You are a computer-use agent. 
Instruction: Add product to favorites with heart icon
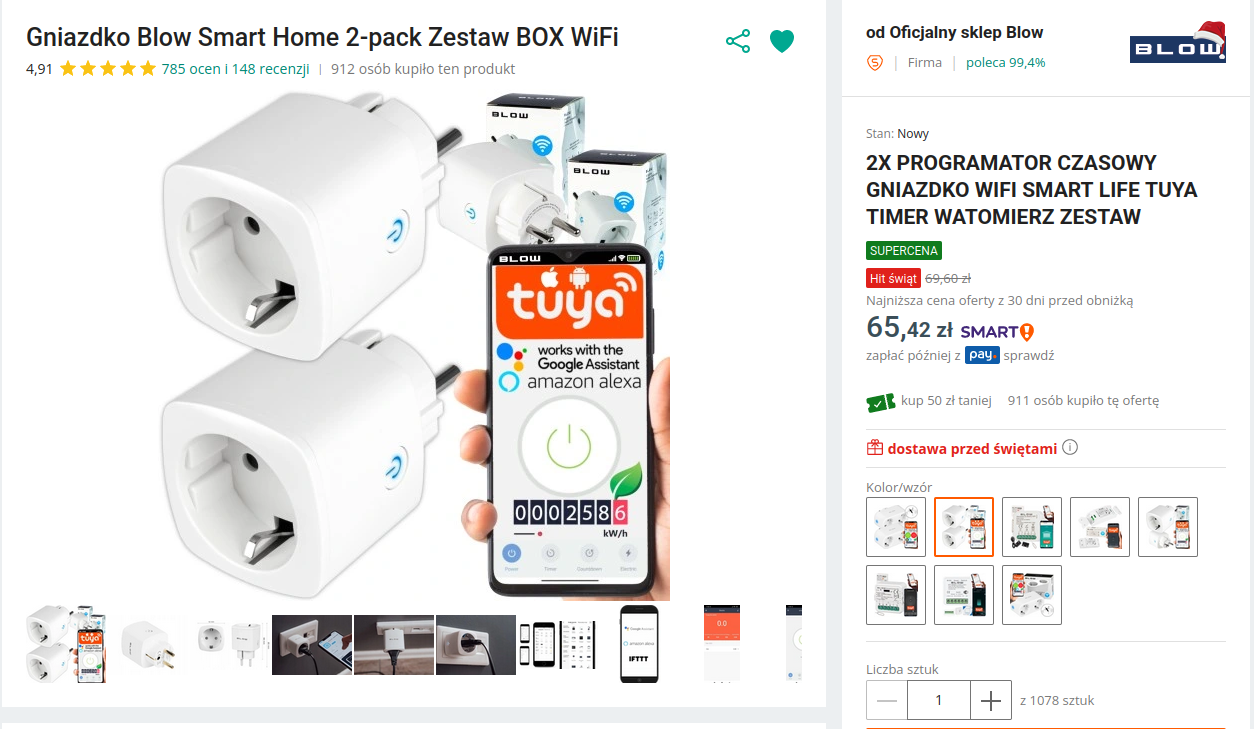(x=782, y=41)
